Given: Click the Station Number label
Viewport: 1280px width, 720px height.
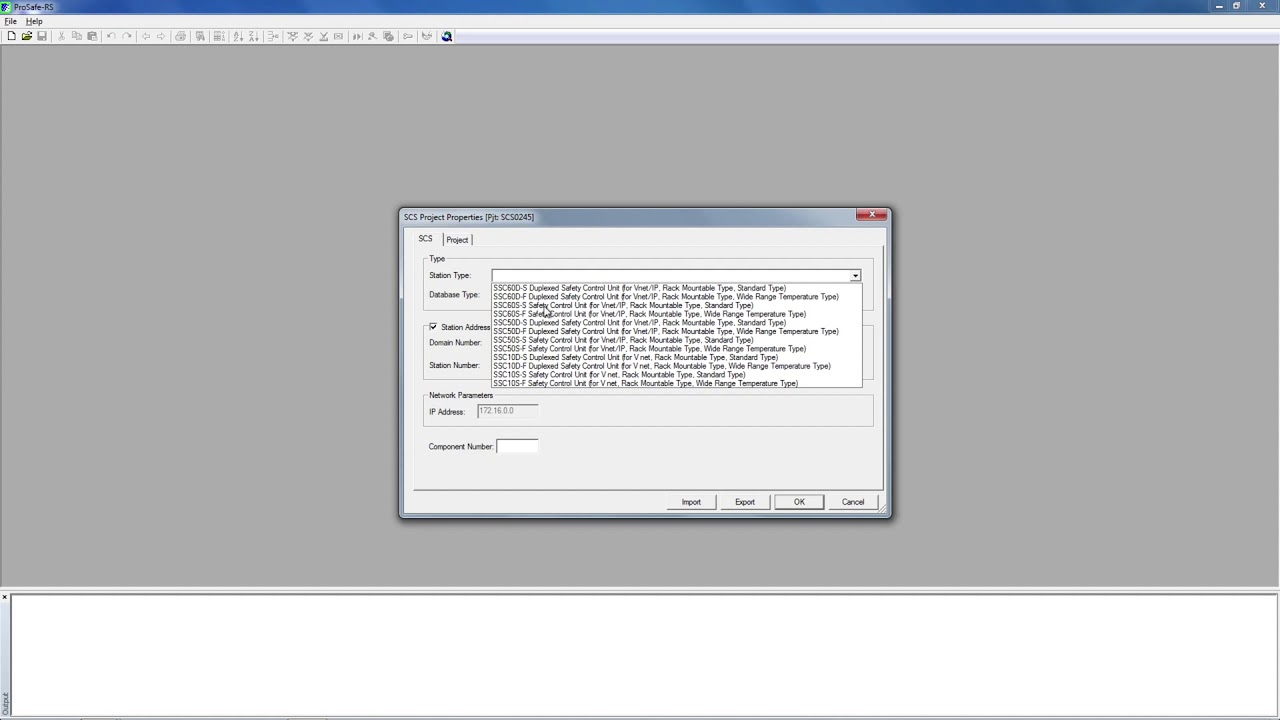Looking at the screenshot, I should click(x=454, y=366).
